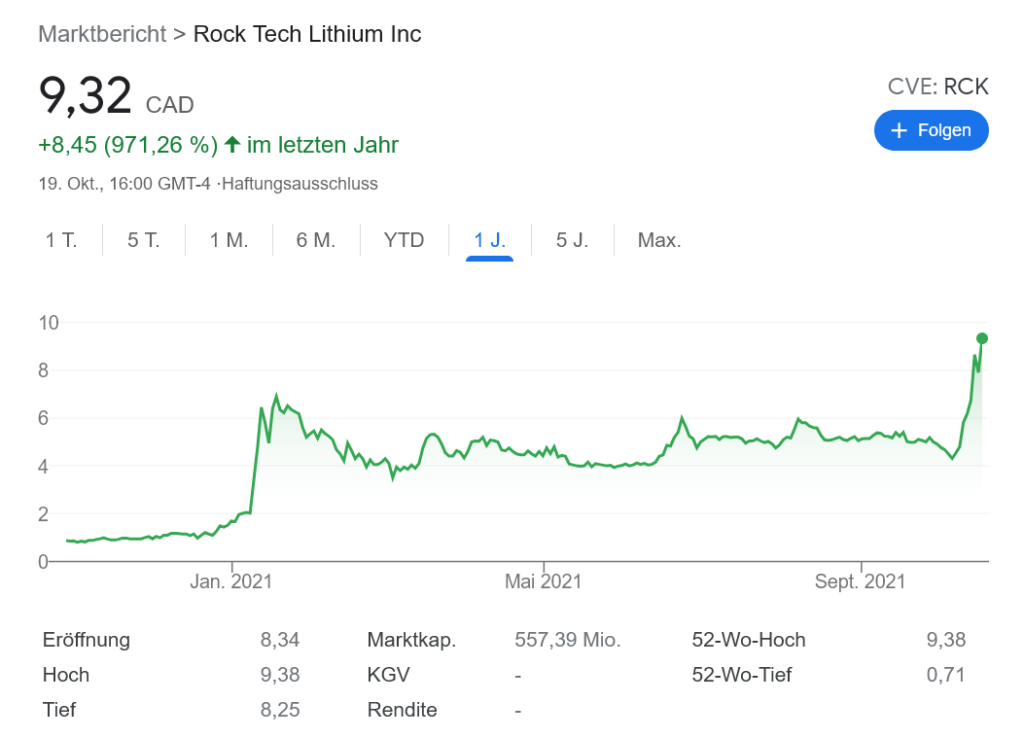Switch to the YTD range tab
Image resolution: width=1024 pixels, height=738 pixels.
[404, 240]
